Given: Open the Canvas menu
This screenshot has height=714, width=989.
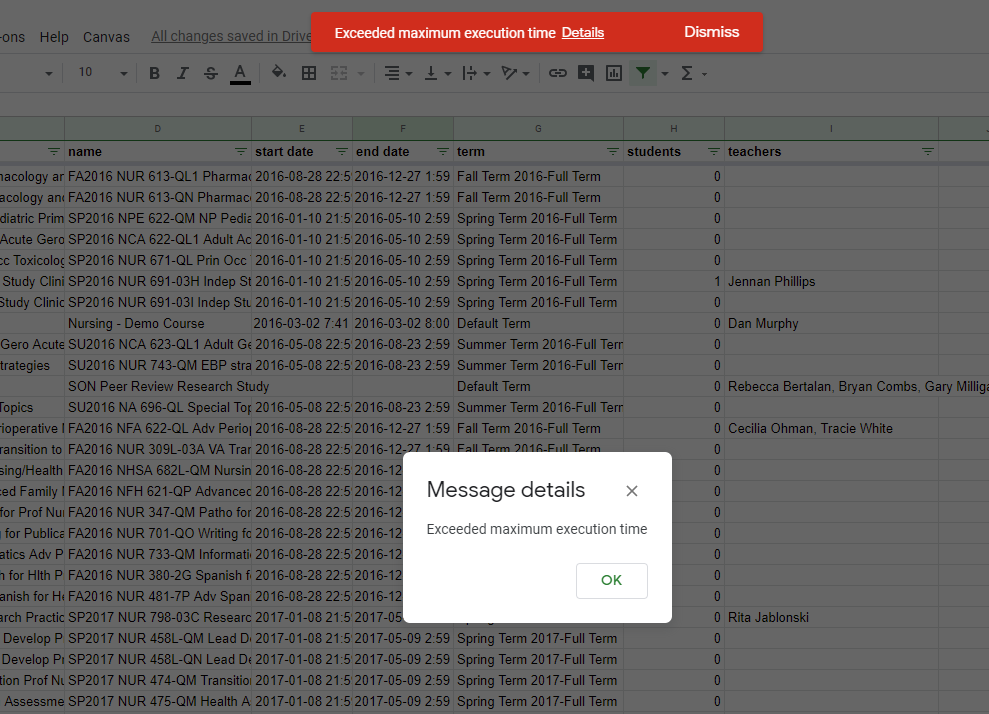Looking at the screenshot, I should pyautogui.click(x=106, y=37).
